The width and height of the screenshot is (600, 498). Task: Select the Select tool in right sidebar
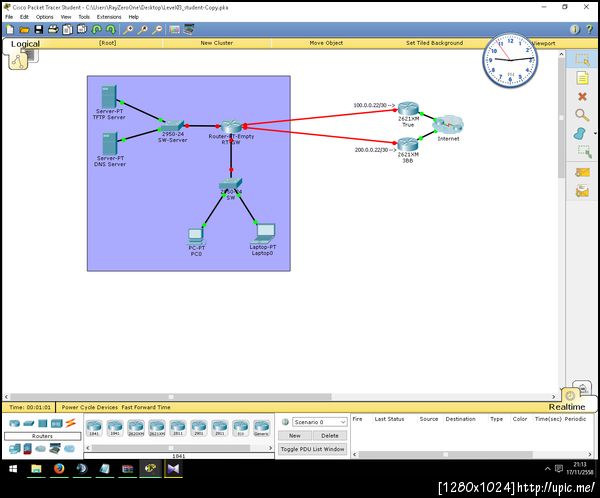click(x=582, y=60)
